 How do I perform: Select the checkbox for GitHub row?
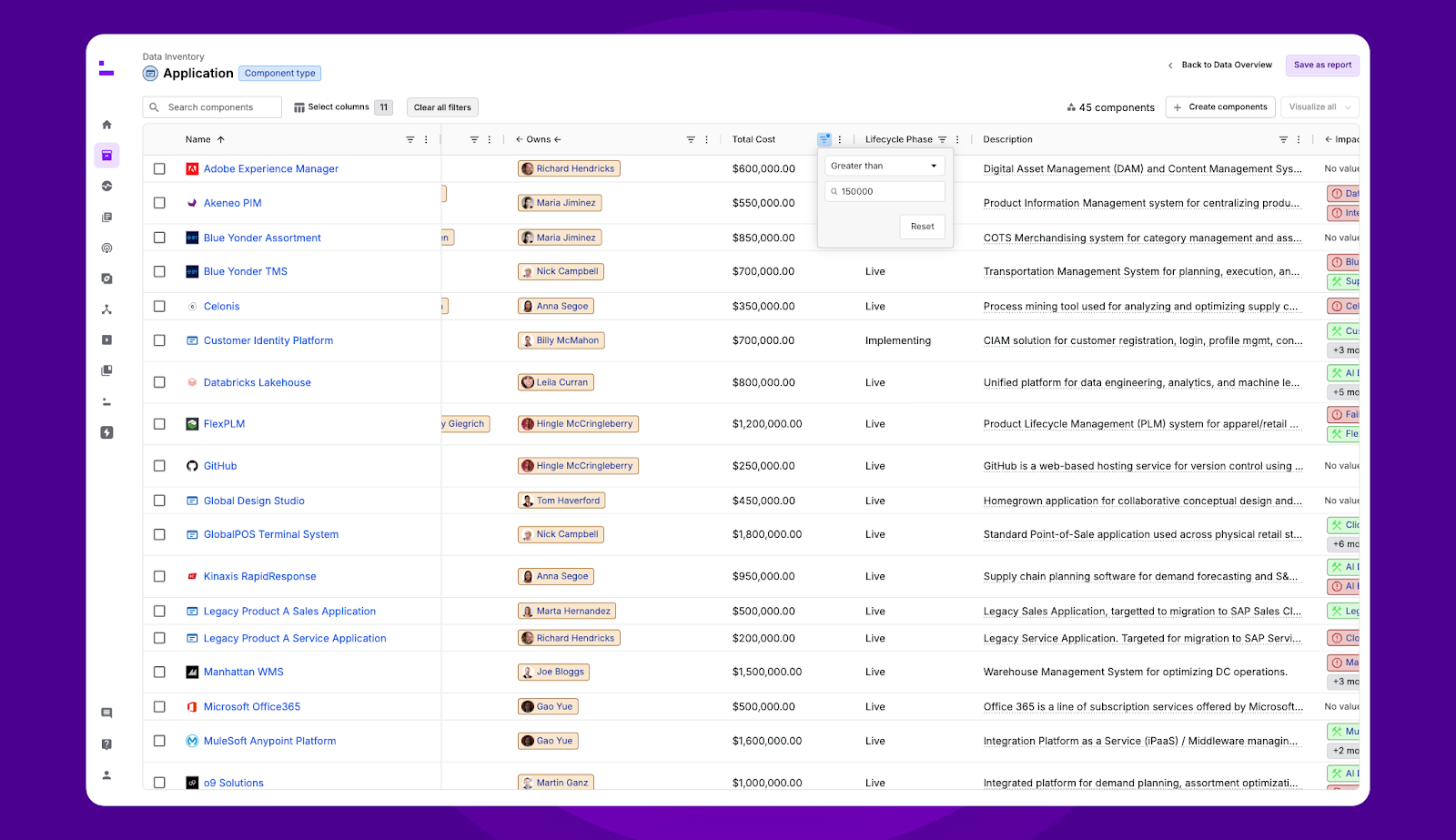159,465
